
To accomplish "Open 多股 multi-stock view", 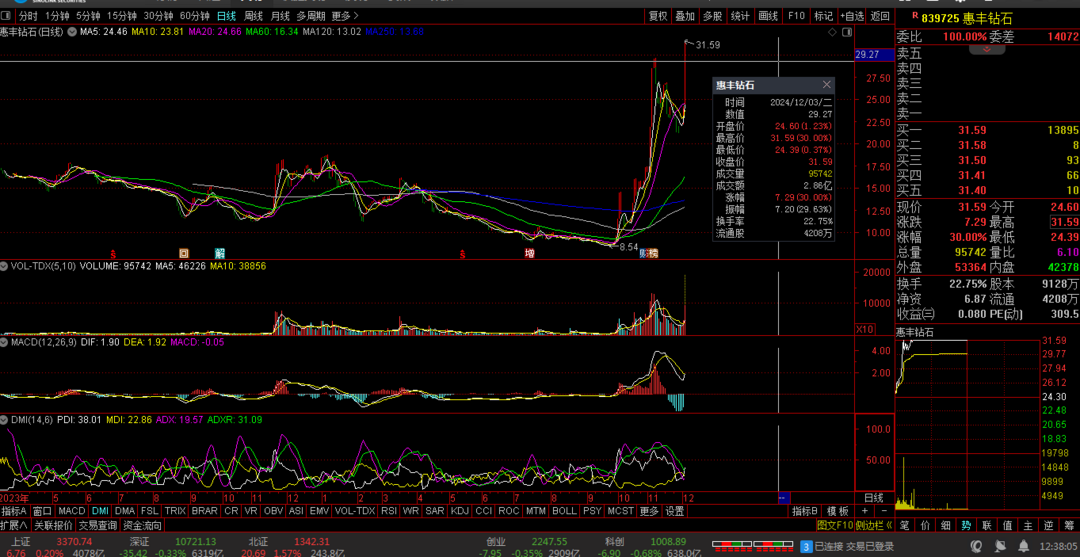I will click(x=713, y=15).
